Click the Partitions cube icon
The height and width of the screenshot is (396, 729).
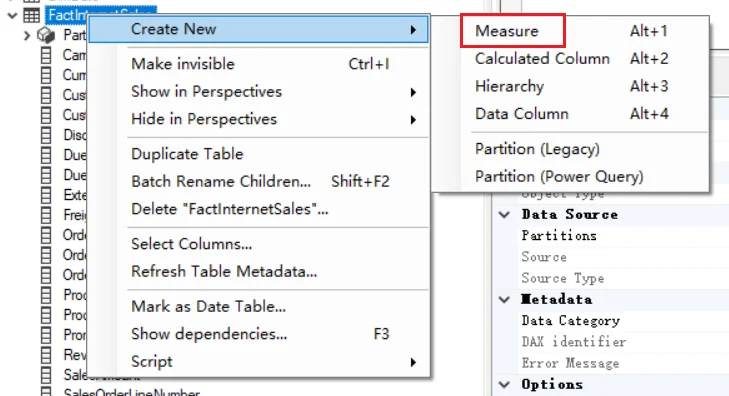(46, 35)
